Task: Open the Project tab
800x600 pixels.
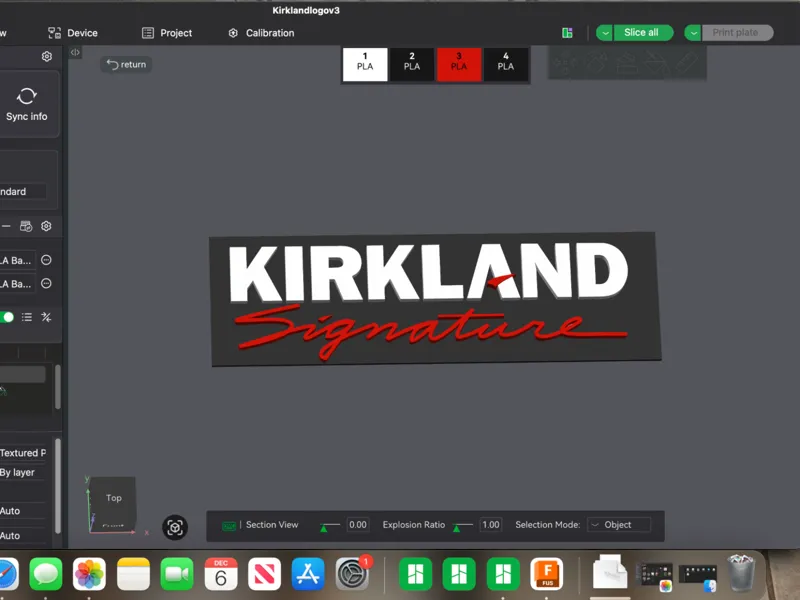Action: [167, 33]
